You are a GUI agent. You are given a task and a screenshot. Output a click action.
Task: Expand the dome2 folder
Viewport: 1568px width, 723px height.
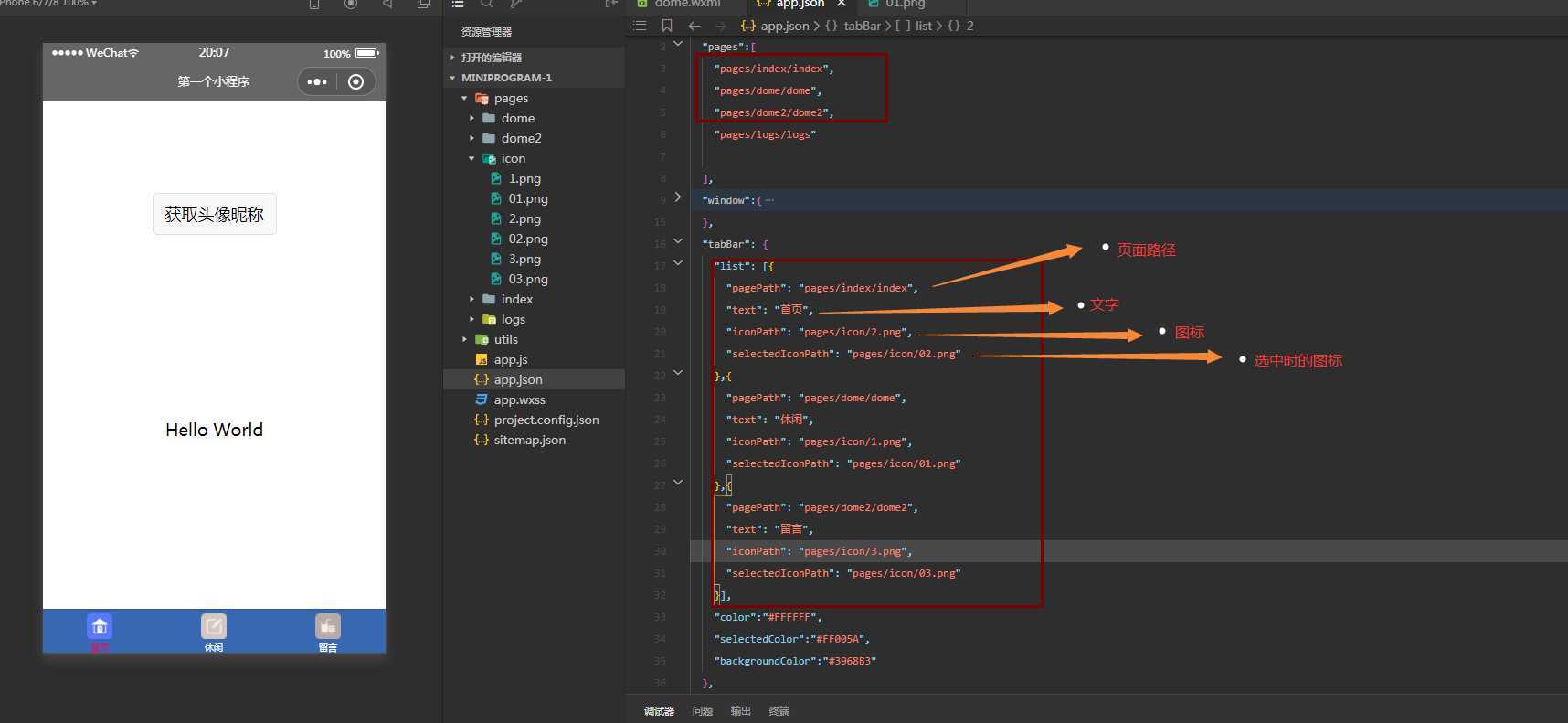pyautogui.click(x=534, y=138)
